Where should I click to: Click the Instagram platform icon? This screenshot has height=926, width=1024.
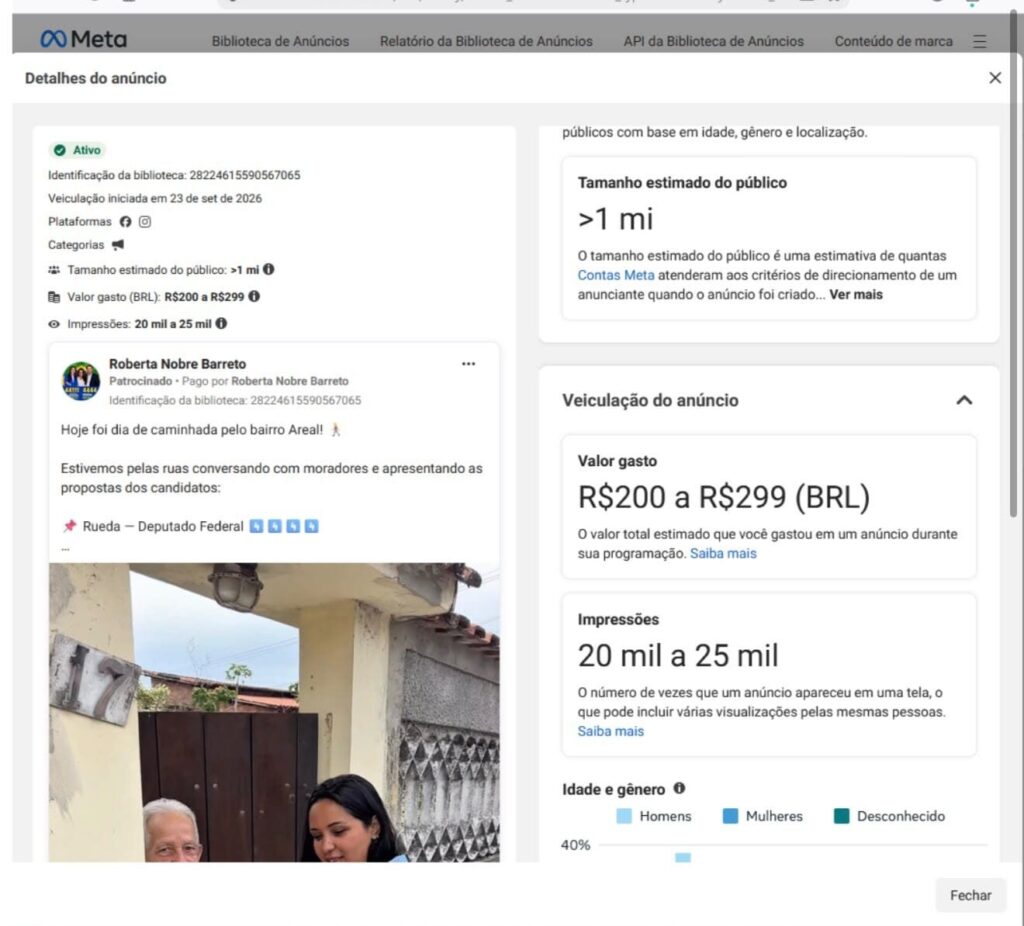tap(145, 222)
